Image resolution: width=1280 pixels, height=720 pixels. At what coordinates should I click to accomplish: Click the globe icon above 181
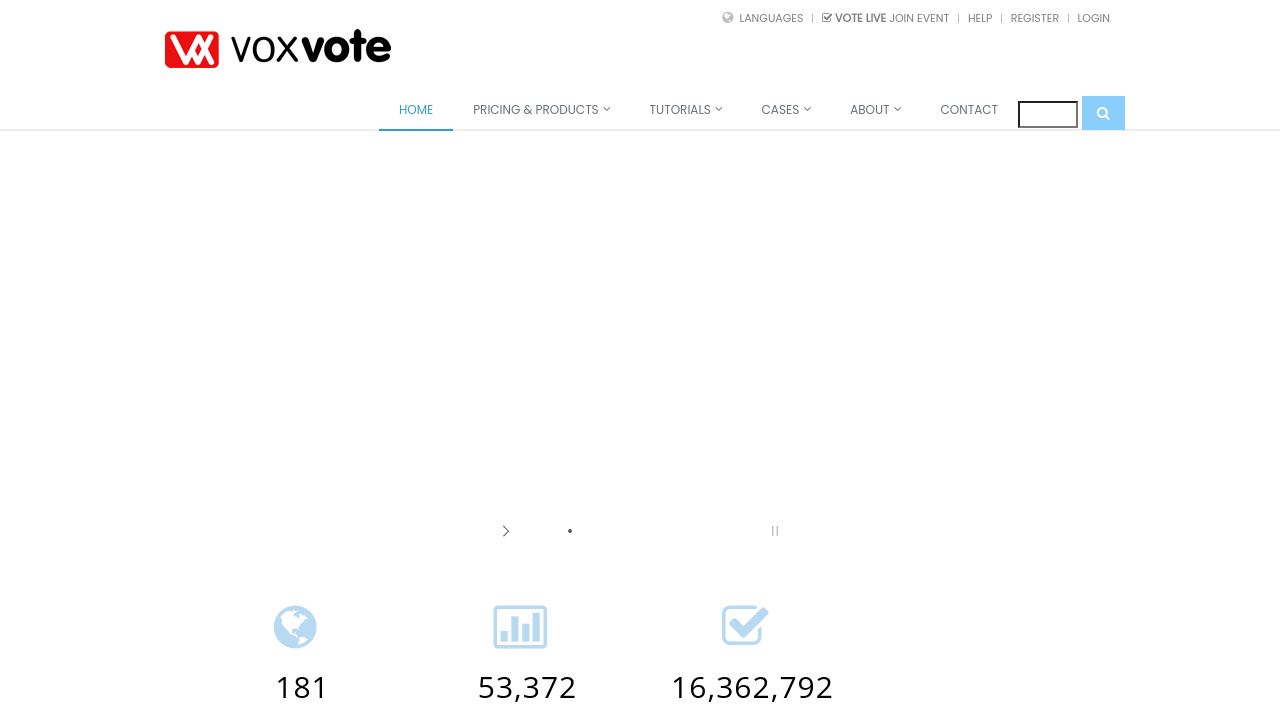pyautogui.click(x=295, y=627)
